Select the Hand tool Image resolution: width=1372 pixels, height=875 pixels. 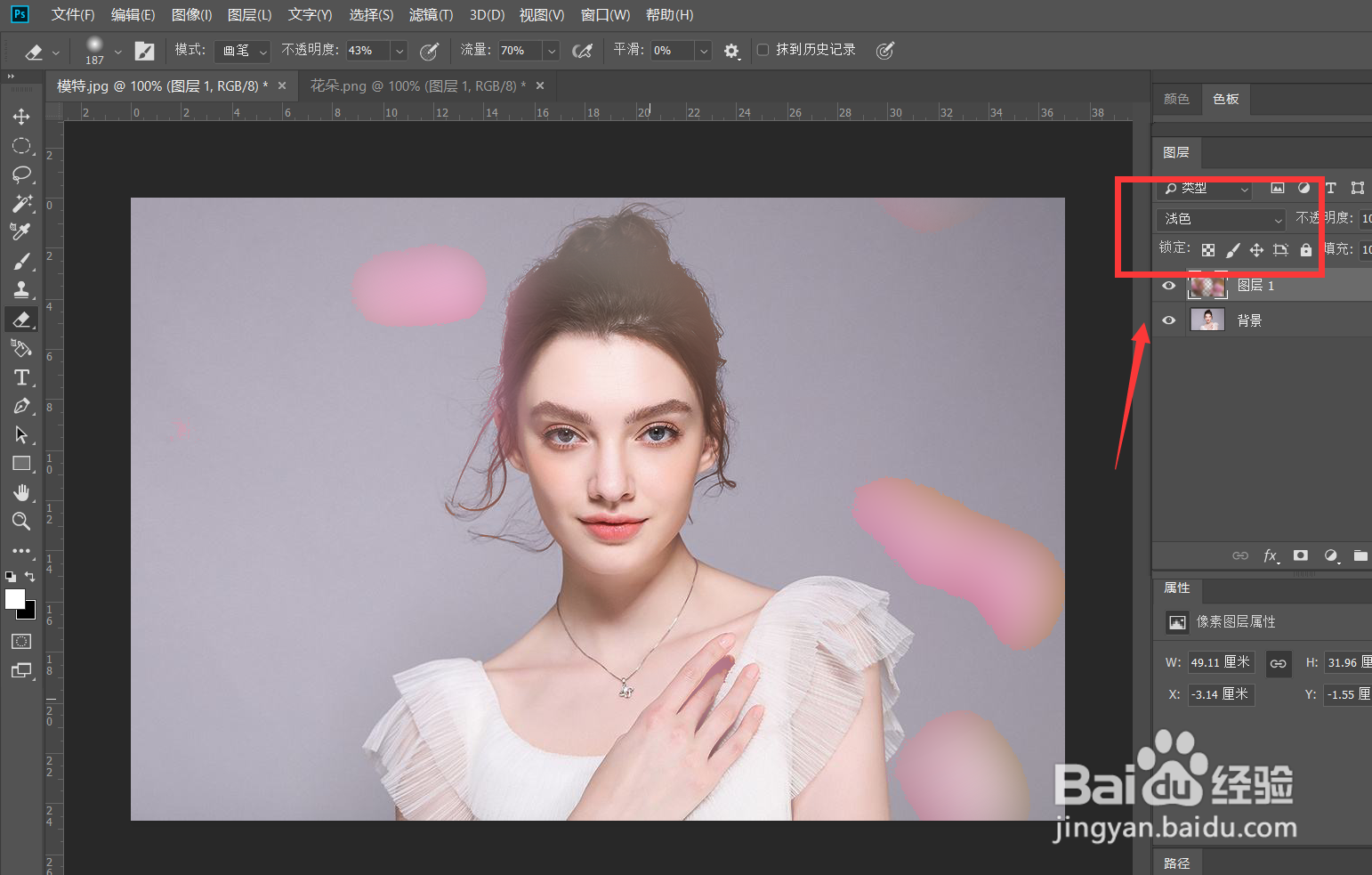click(x=21, y=492)
